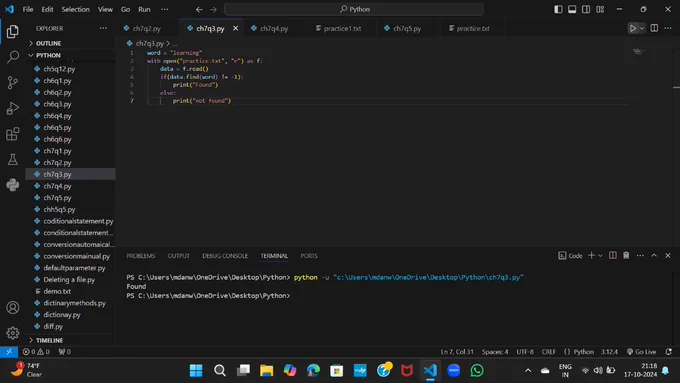Open Source Control view

tap(13, 82)
